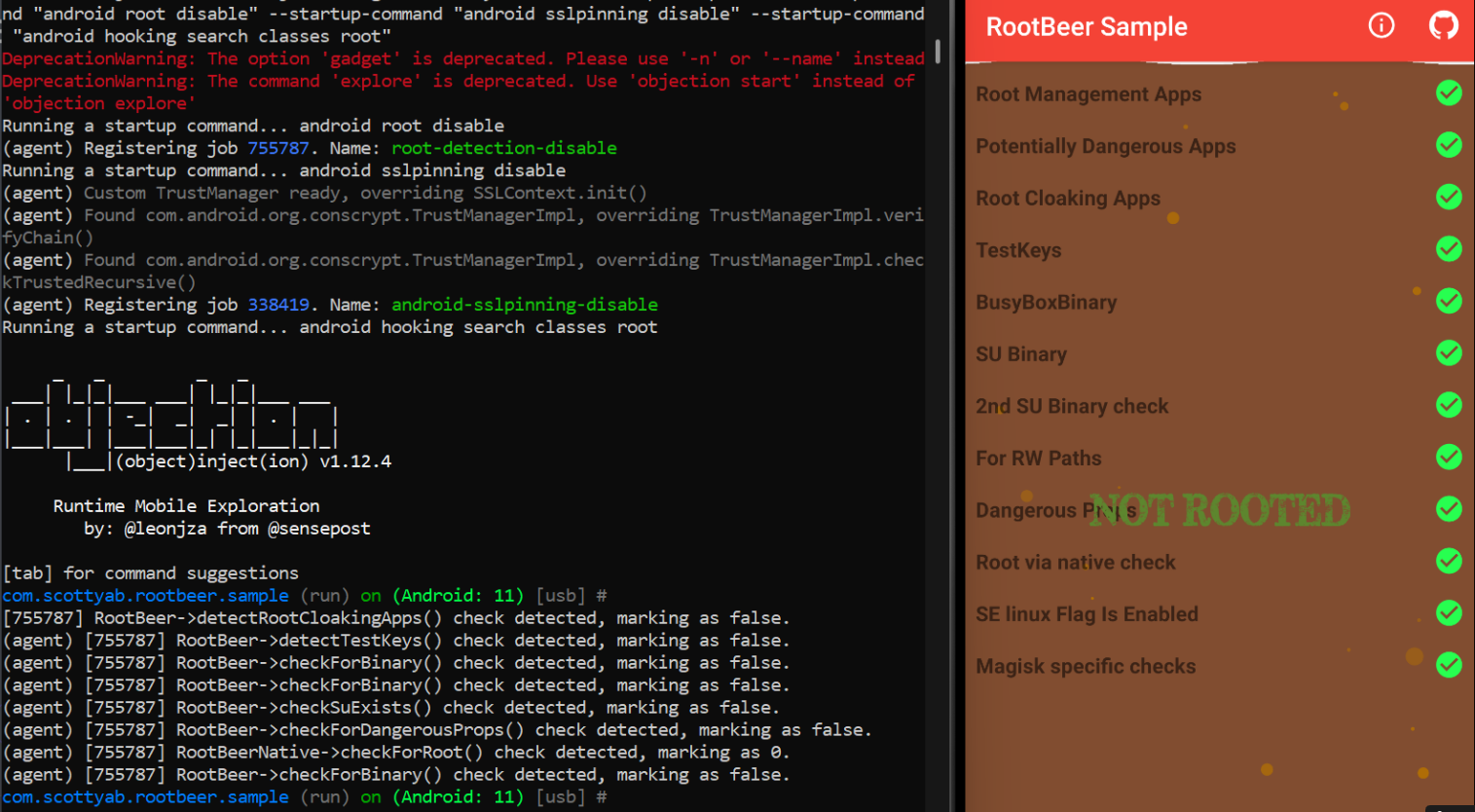Viewport: 1475px width, 812px height.
Task: Select the 'Magisk specific checks' label
Action: click(1086, 667)
